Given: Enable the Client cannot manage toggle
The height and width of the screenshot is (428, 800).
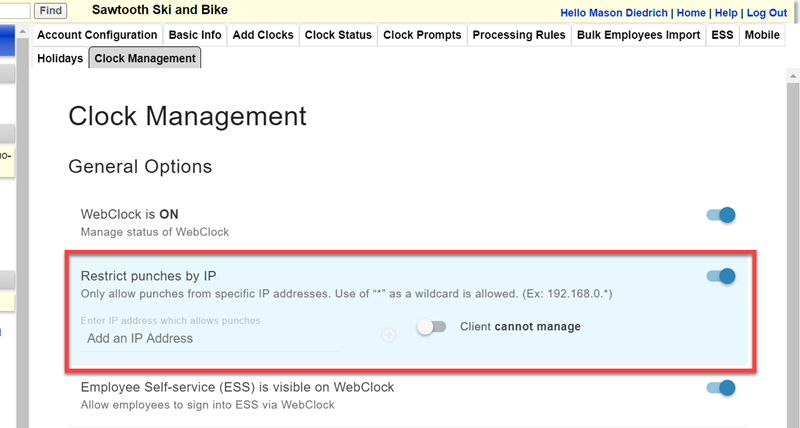Looking at the screenshot, I should click(x=432, y=327).
